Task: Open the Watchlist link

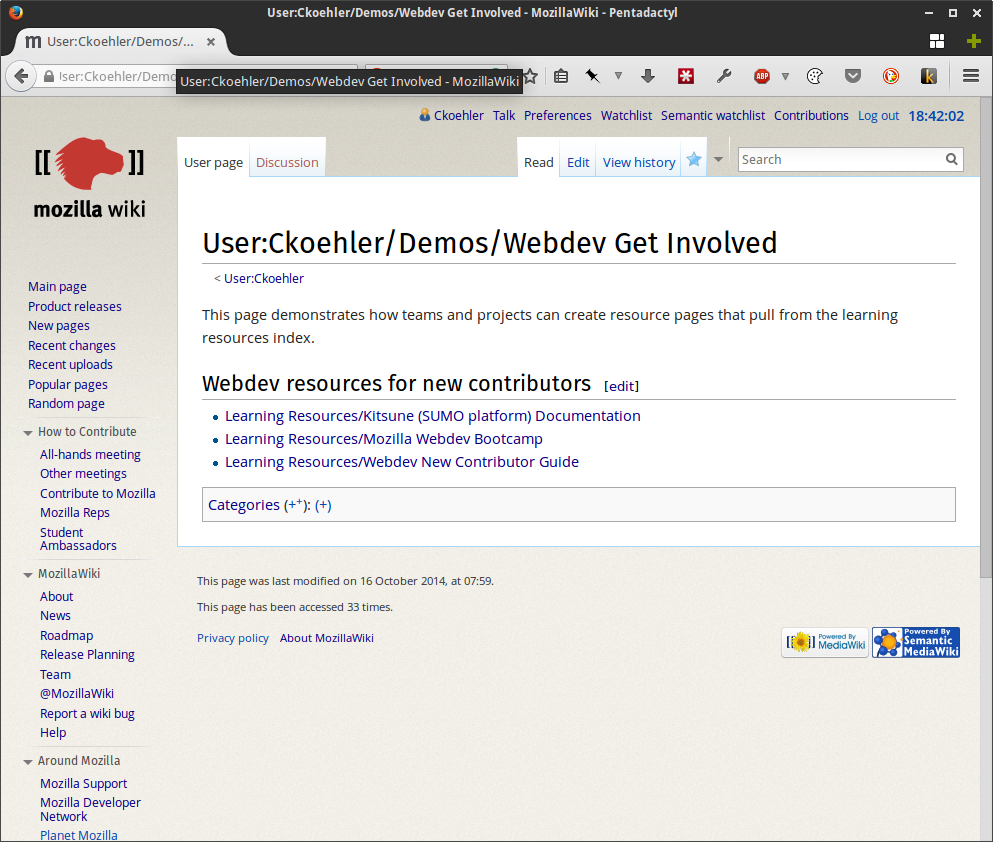Action: click(626, 116)
